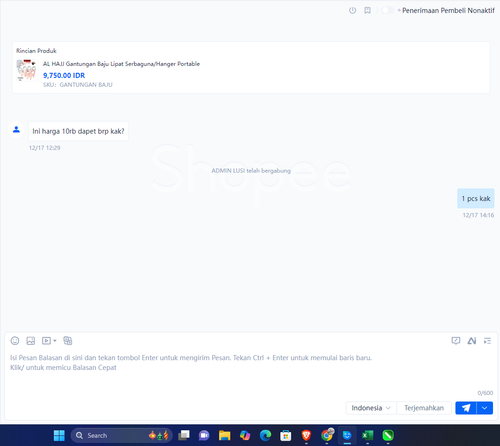Open Microsoft Store from taskbar
The height and width of the screenshot is (446, 500).
[286, 435]
